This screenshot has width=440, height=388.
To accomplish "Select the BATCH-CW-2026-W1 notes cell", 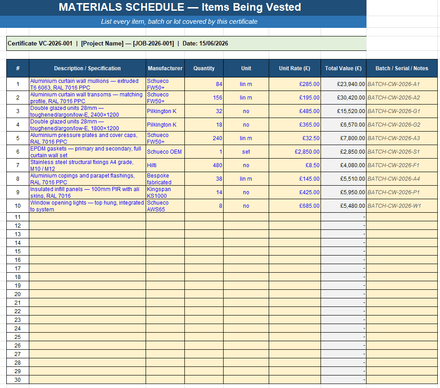I will point(402,206).
